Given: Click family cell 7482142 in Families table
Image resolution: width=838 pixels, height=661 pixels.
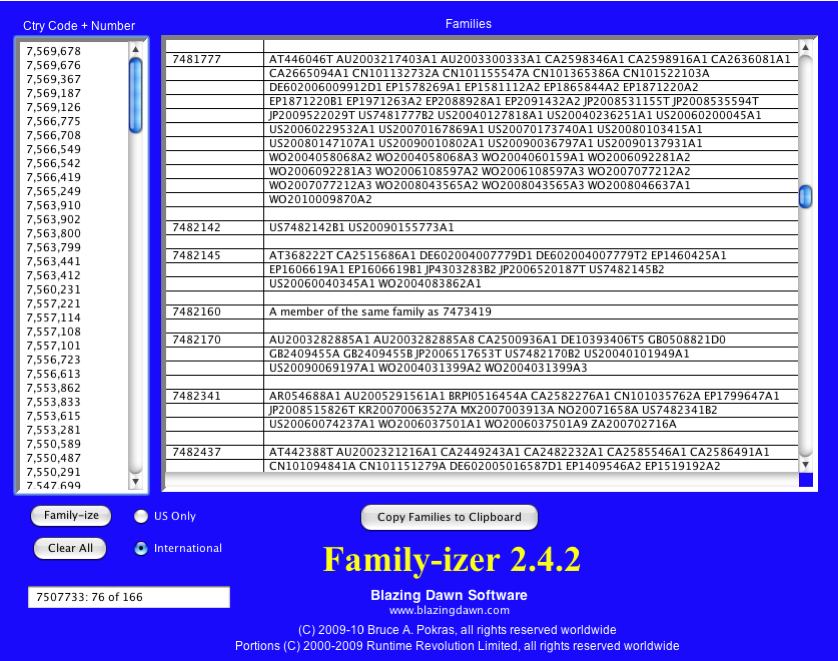Looking at the screenshot, I should pos(215,228).
